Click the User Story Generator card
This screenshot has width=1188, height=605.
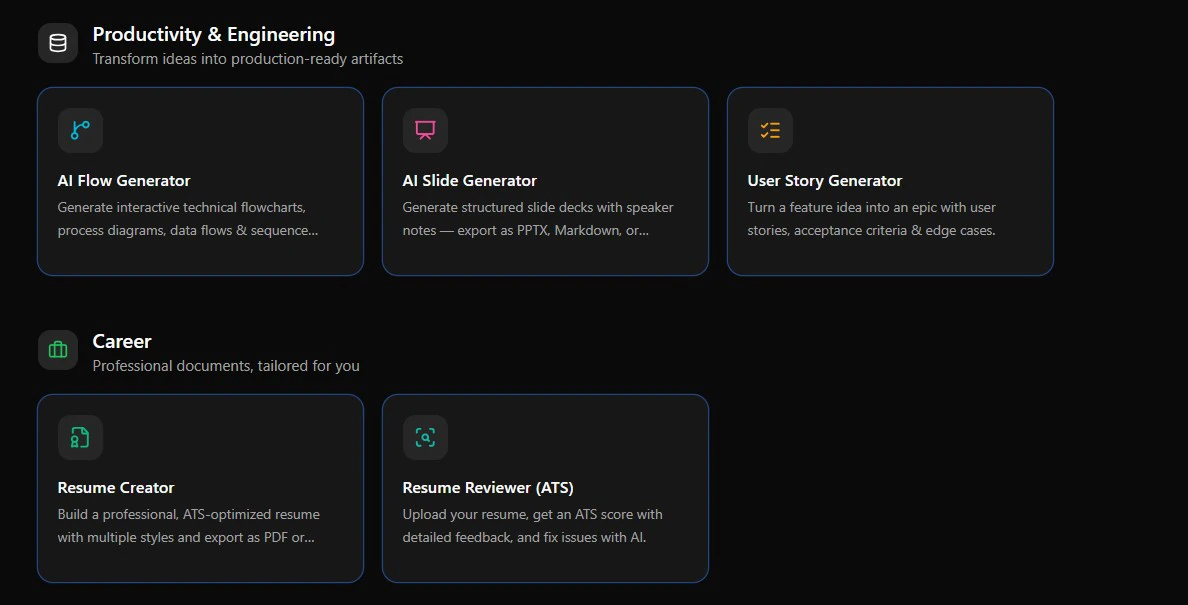pos(890,181)
